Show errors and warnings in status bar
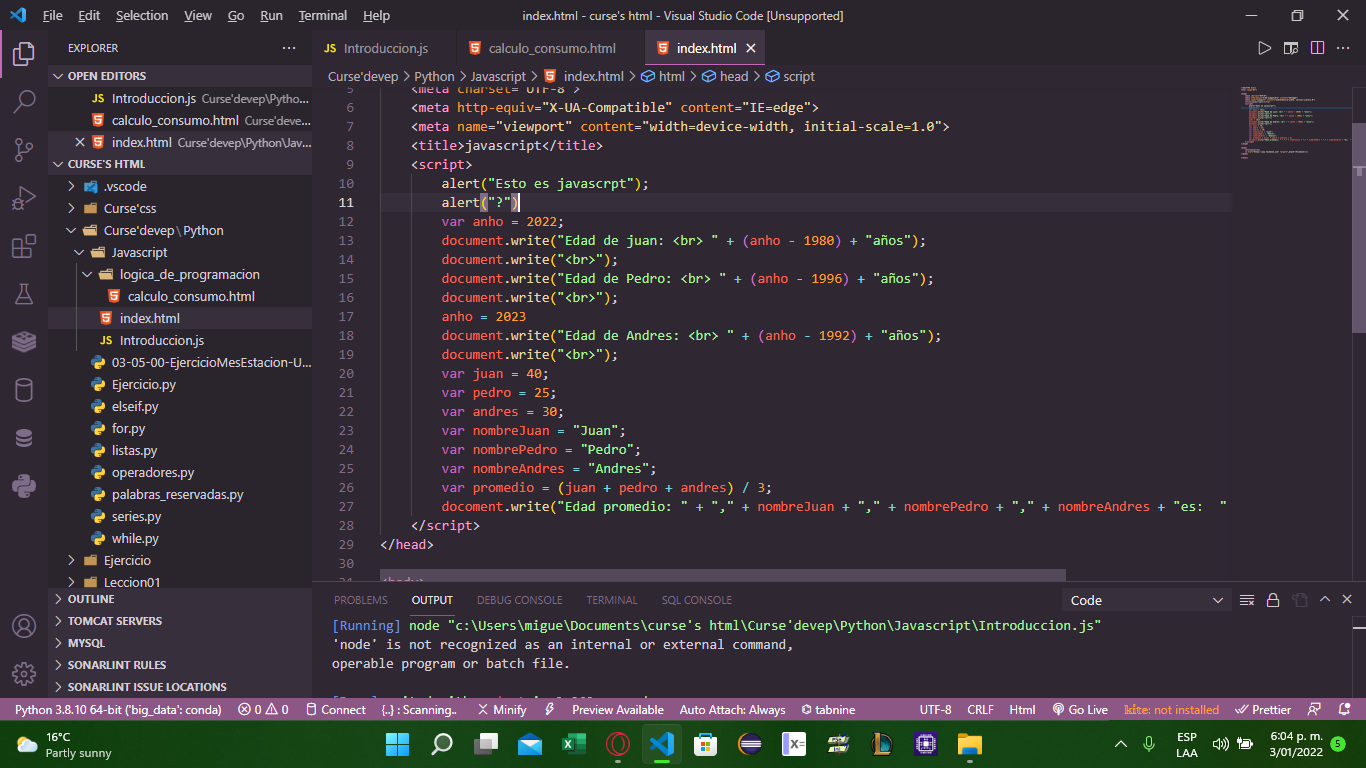Viewport: 1366px width, 768px height. 264,710
